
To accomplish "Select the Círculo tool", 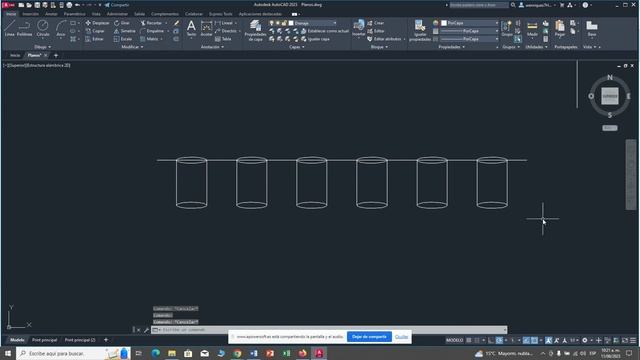I will click(x=42, y=28).
